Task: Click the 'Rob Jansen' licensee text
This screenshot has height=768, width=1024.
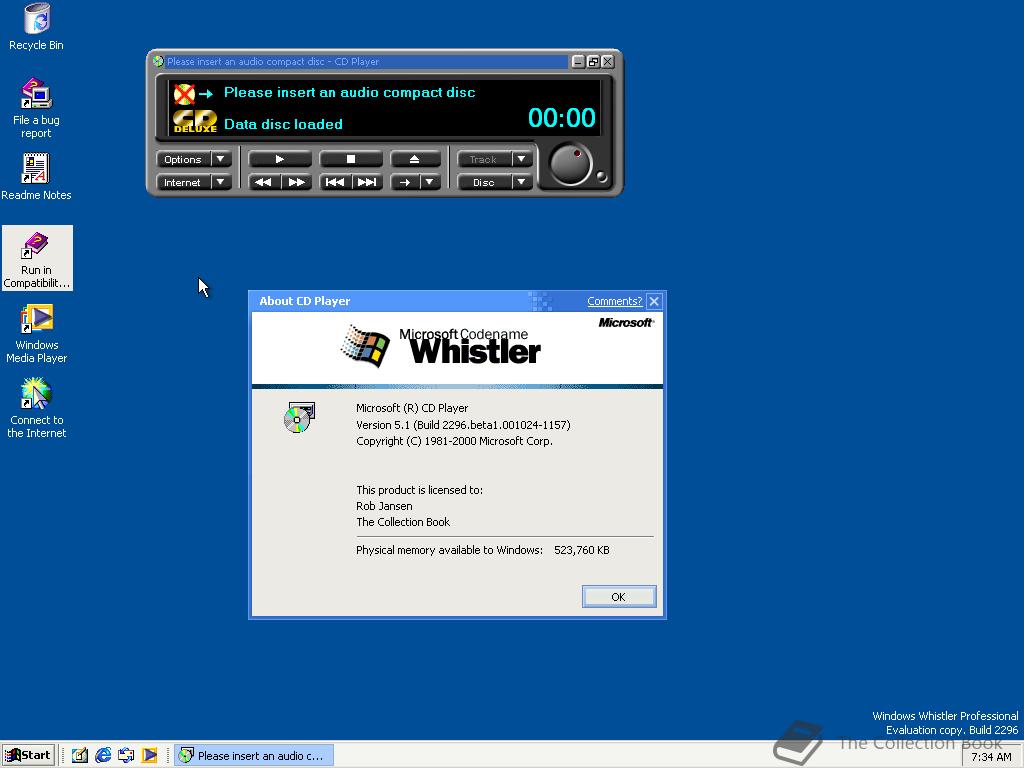Action: pos(384,505)
